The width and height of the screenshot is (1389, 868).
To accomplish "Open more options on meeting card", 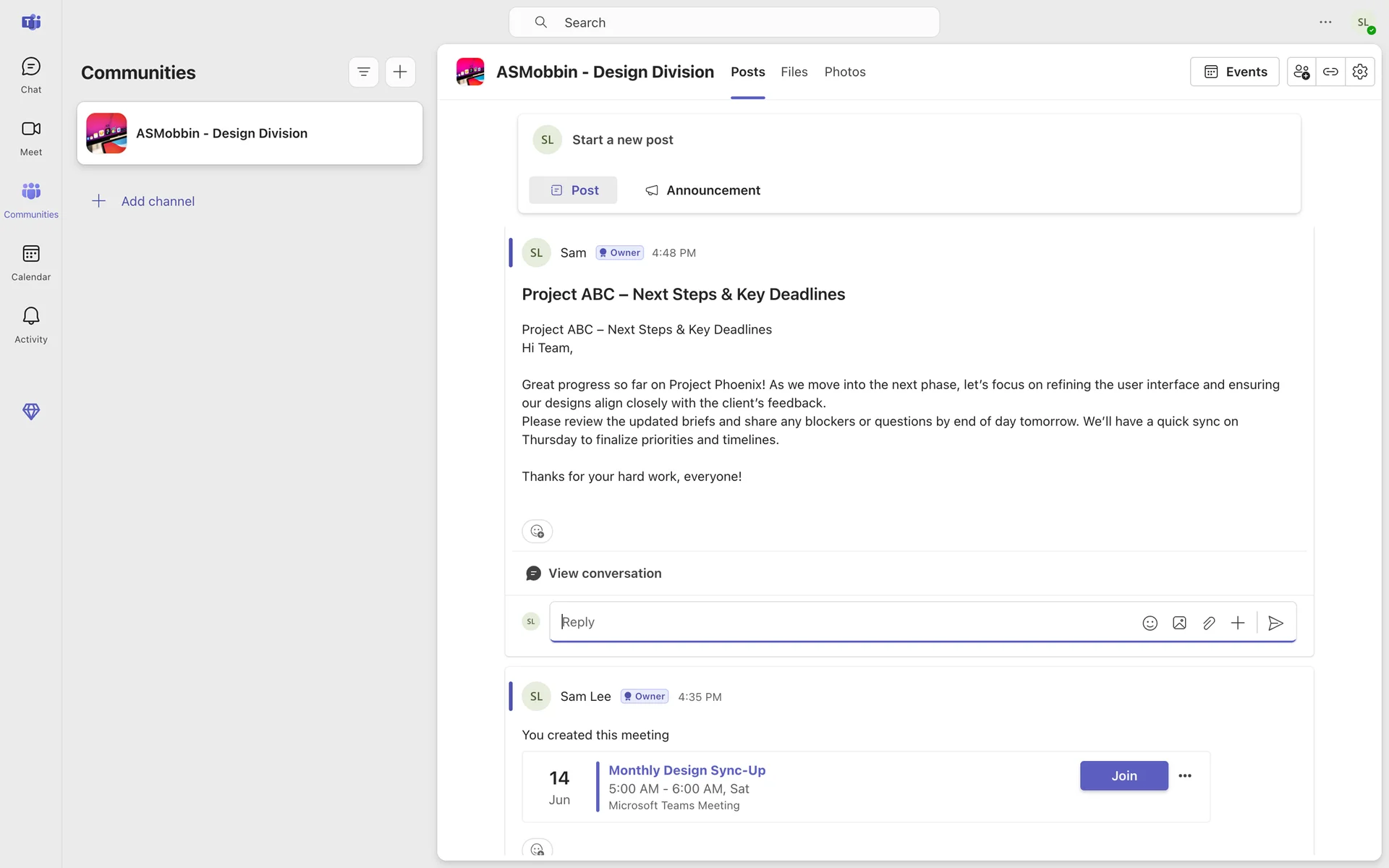I will coord(1184,775).
